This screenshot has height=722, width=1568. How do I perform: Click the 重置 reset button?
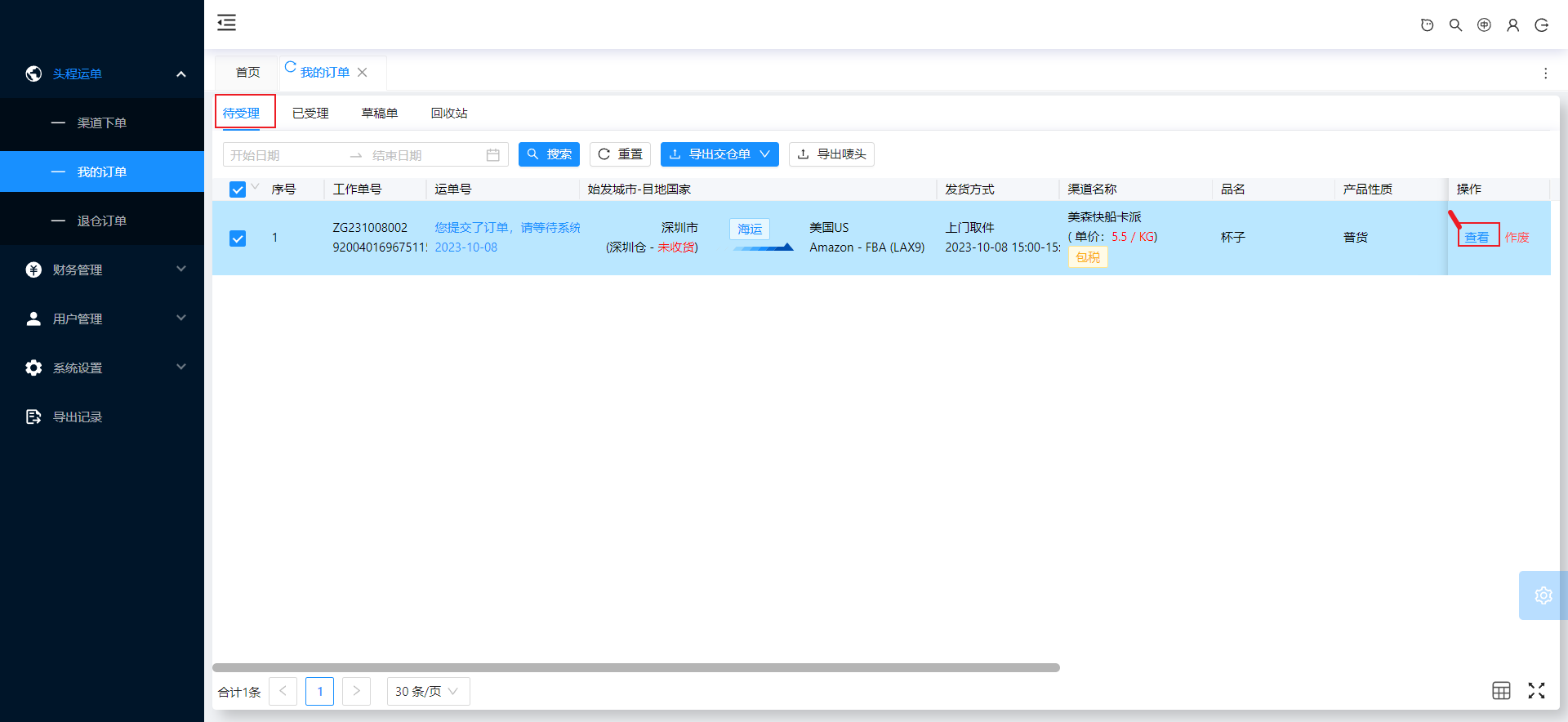(620, 154)
